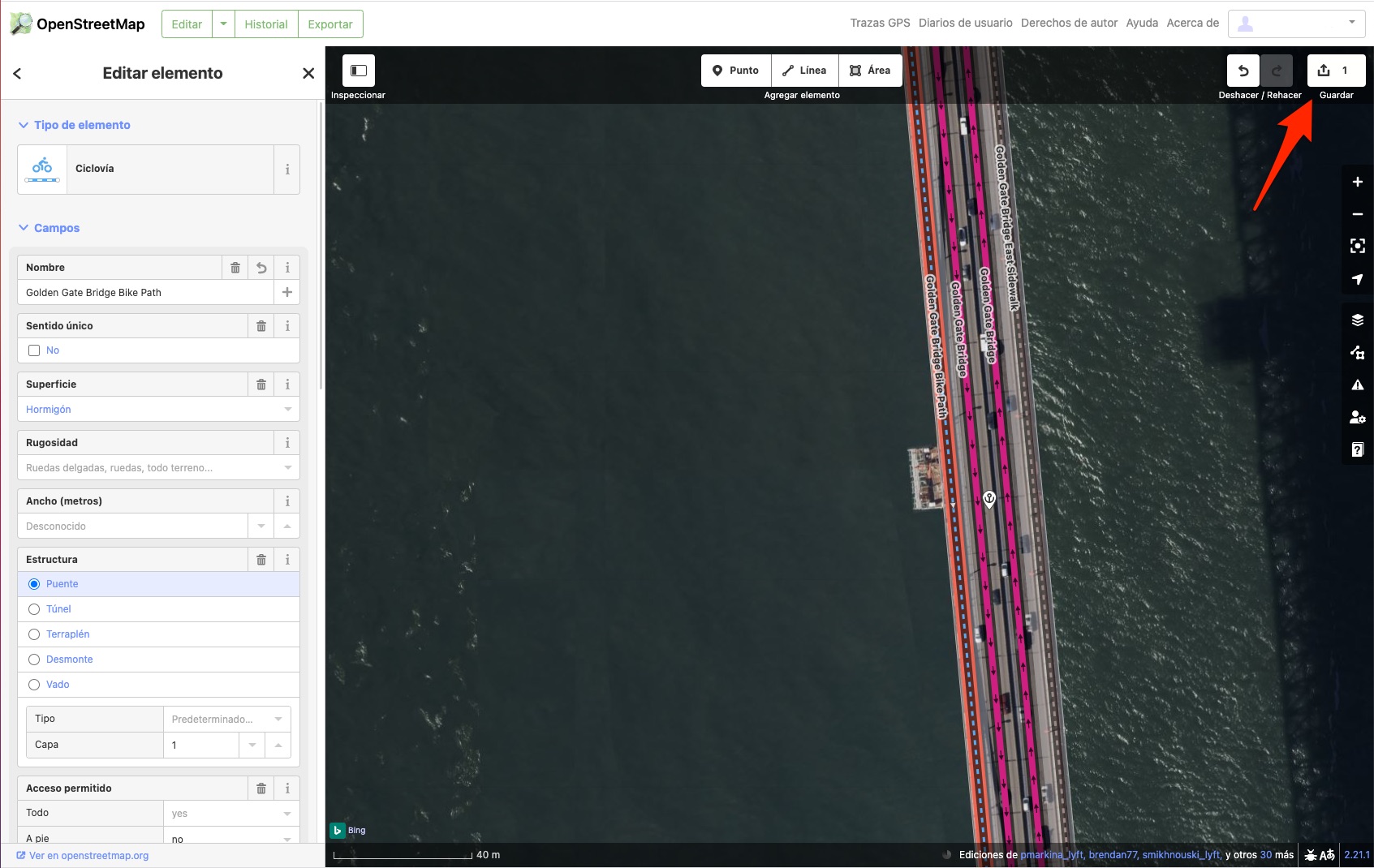Open the Ayuda menu item
The image size is (1374, 868).
coord(1142,23)
